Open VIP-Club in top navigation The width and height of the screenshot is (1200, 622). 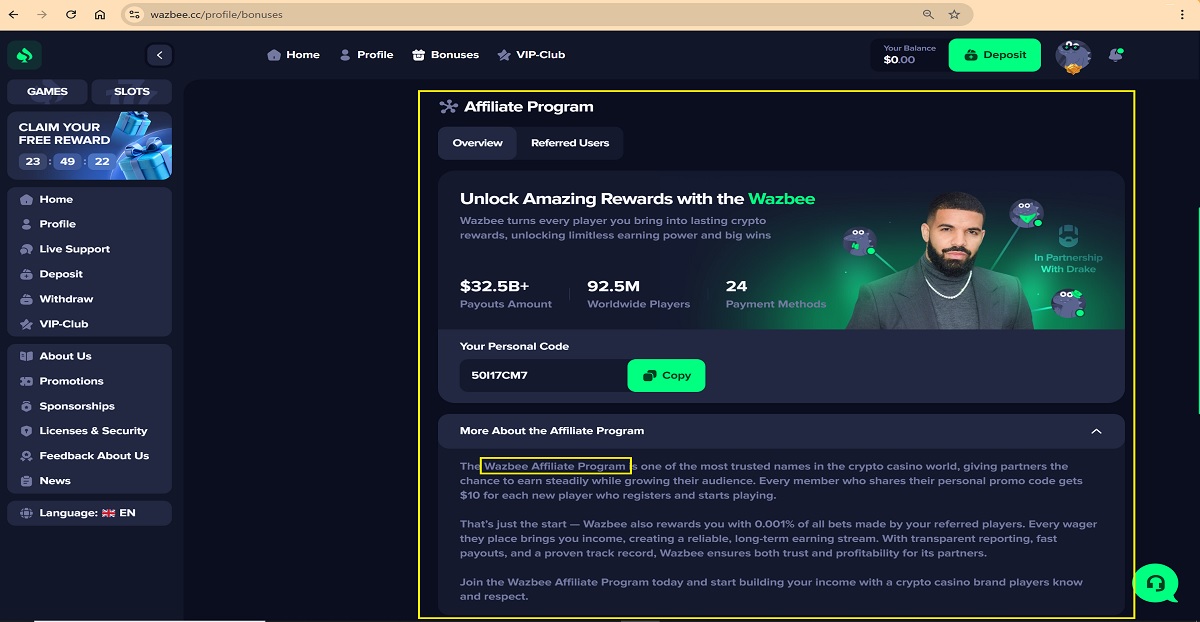(x=531, y=55)
